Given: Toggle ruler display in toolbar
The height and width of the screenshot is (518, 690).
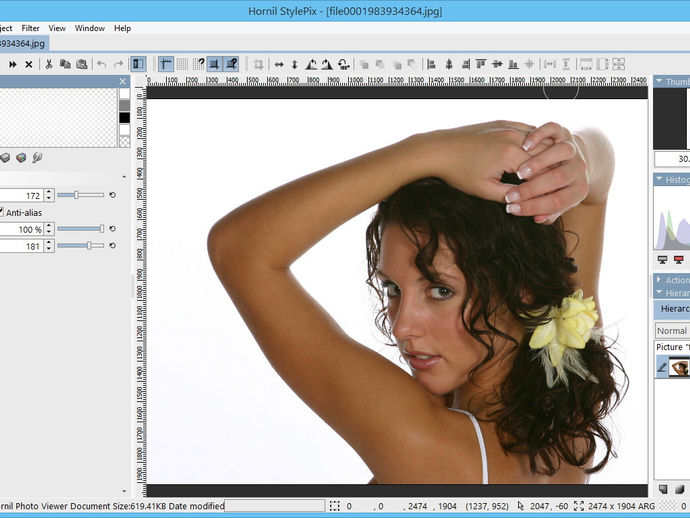Looking at the screenshot, I should click(x=166, y=64).
